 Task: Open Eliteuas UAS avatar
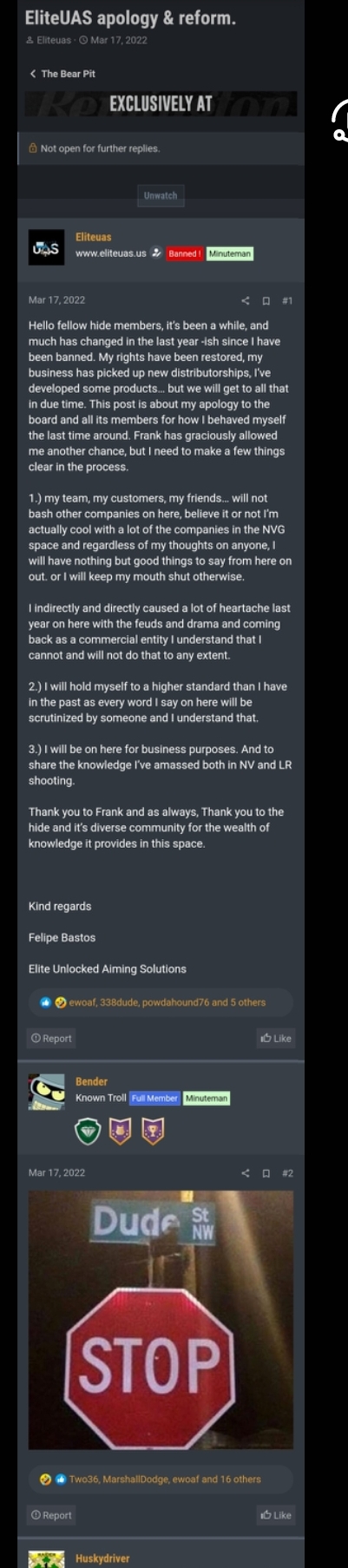pyautogui.click(x=46, y=247)
